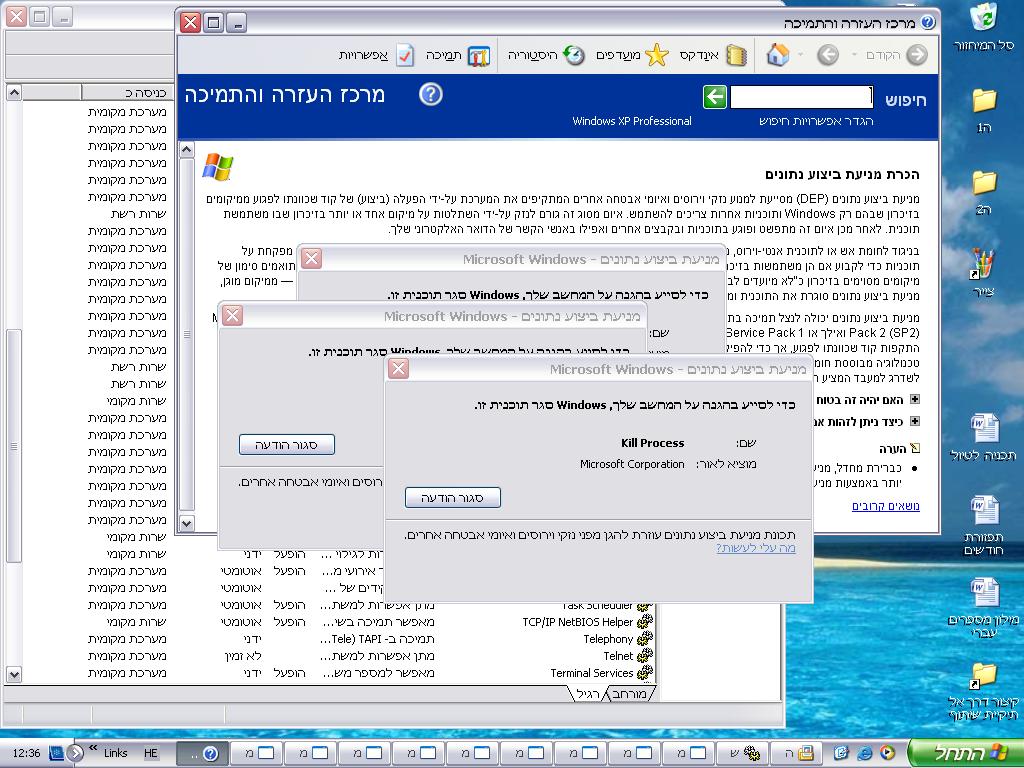Viewport: 1024px width, 768px height.
Task: Open the Paint (צייר) desktop shortcut
Action: [984, 264]
